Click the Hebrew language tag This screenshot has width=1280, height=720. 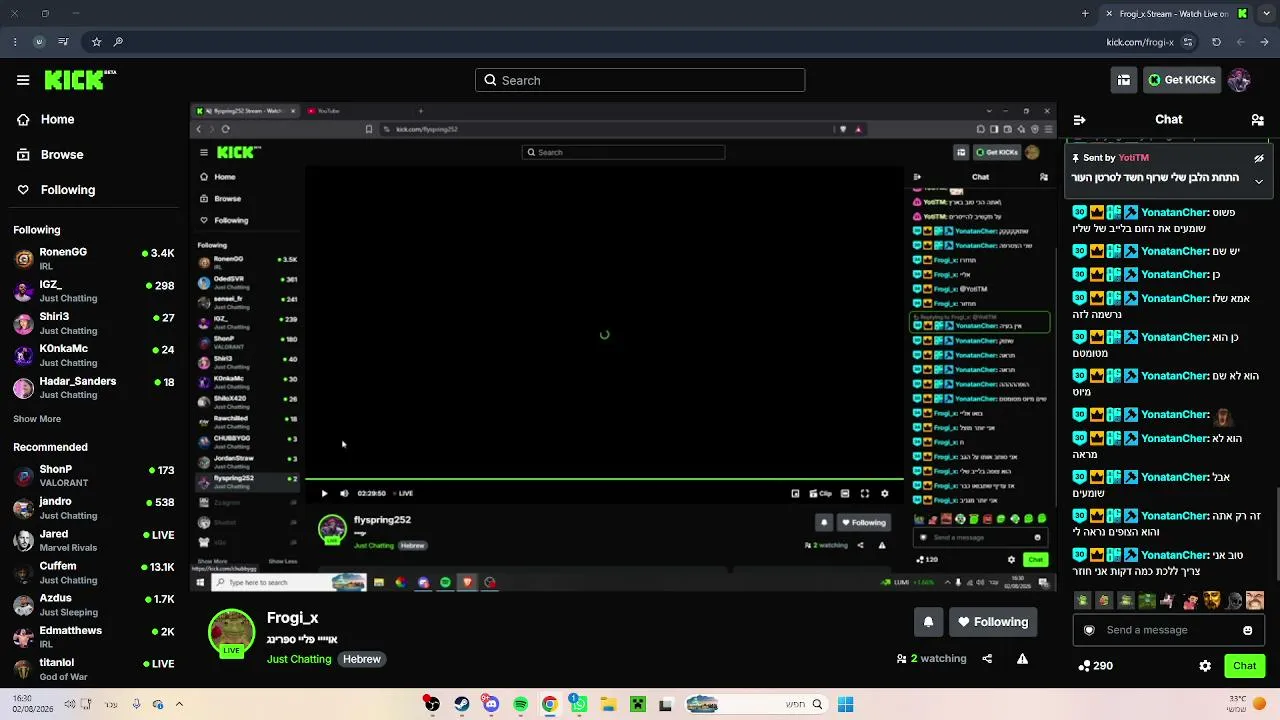(x=362, y=660)
